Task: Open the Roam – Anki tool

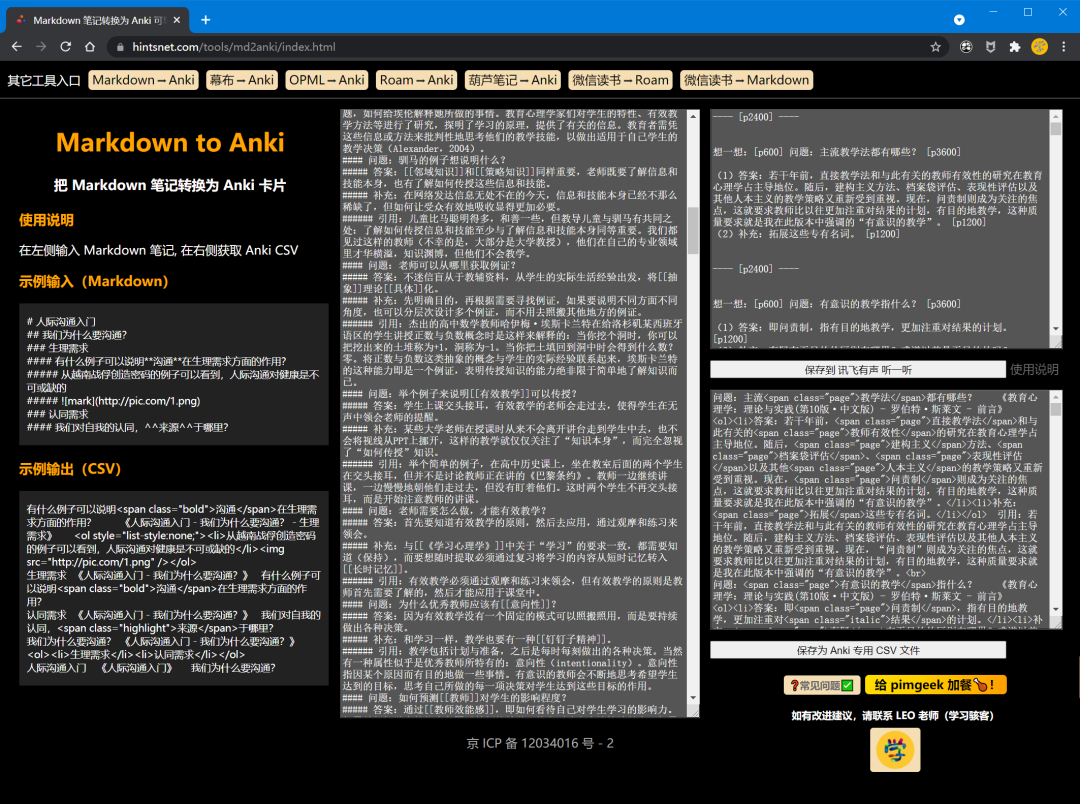Action: click(417, 80)
